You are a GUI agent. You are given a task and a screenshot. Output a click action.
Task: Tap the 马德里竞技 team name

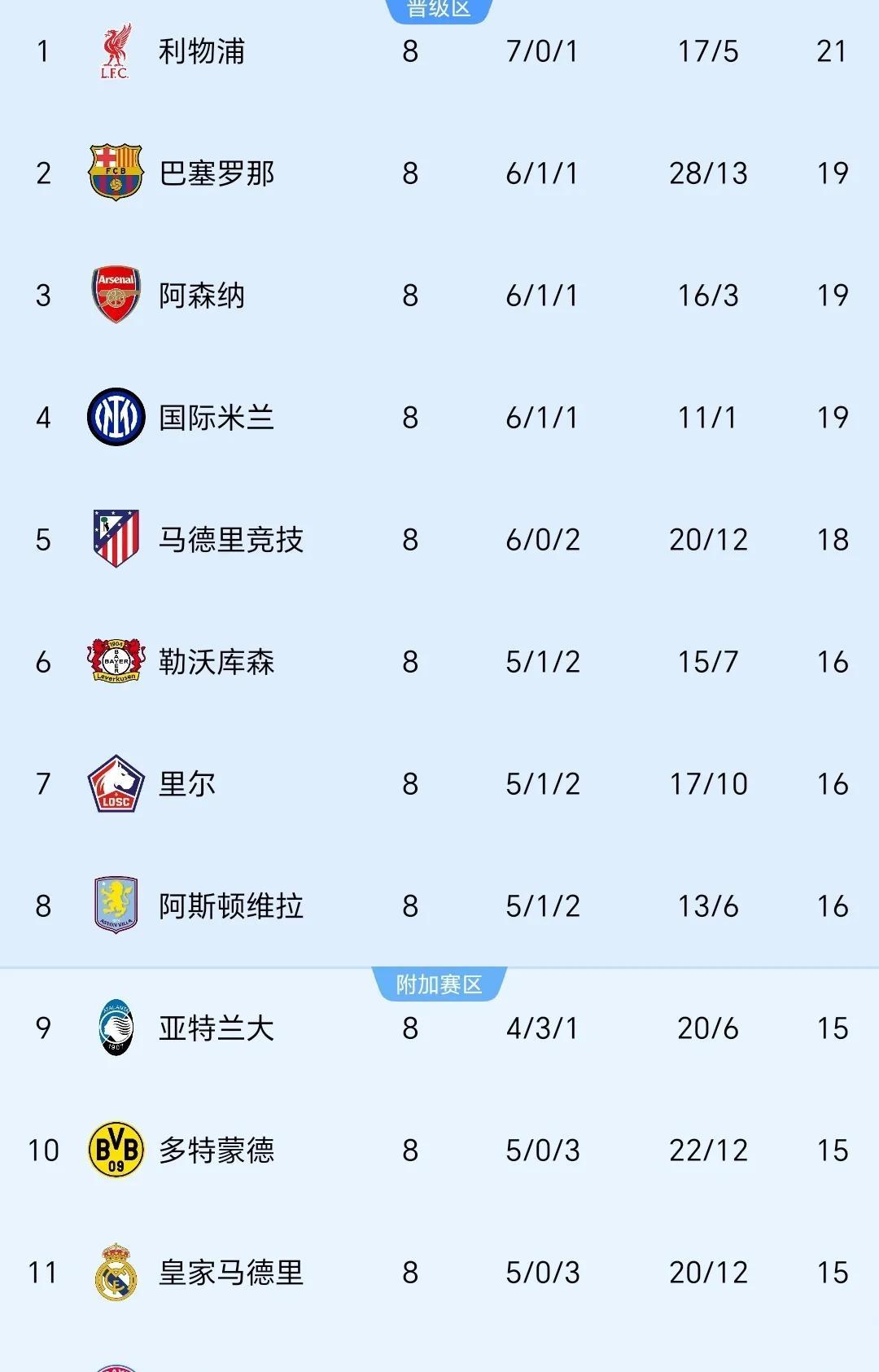(231, 539)
